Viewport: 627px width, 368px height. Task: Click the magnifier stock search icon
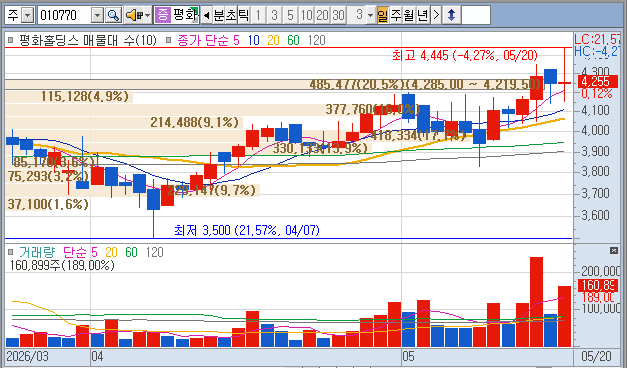click(x=114, y=16)
